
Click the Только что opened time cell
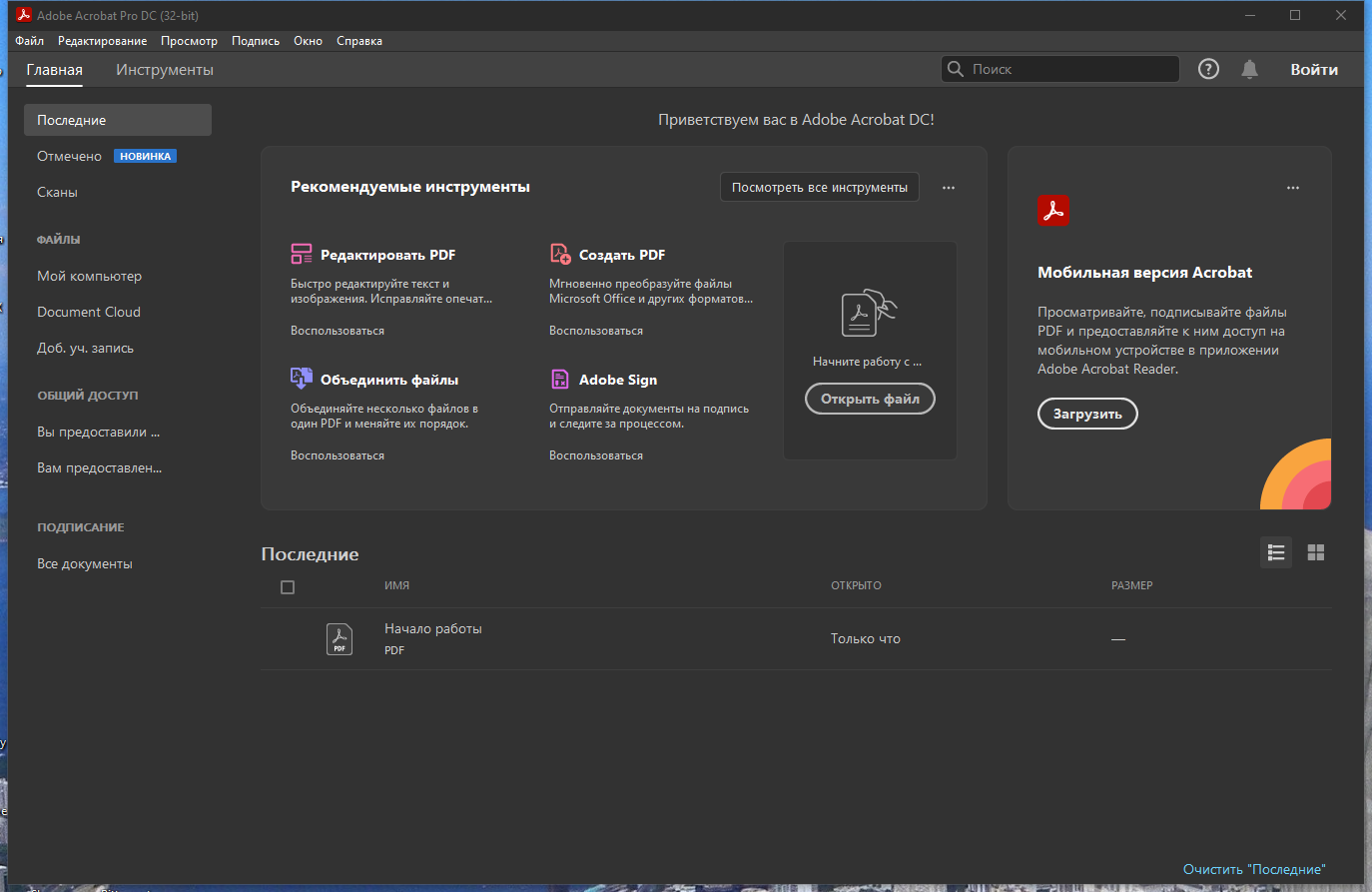866,638
